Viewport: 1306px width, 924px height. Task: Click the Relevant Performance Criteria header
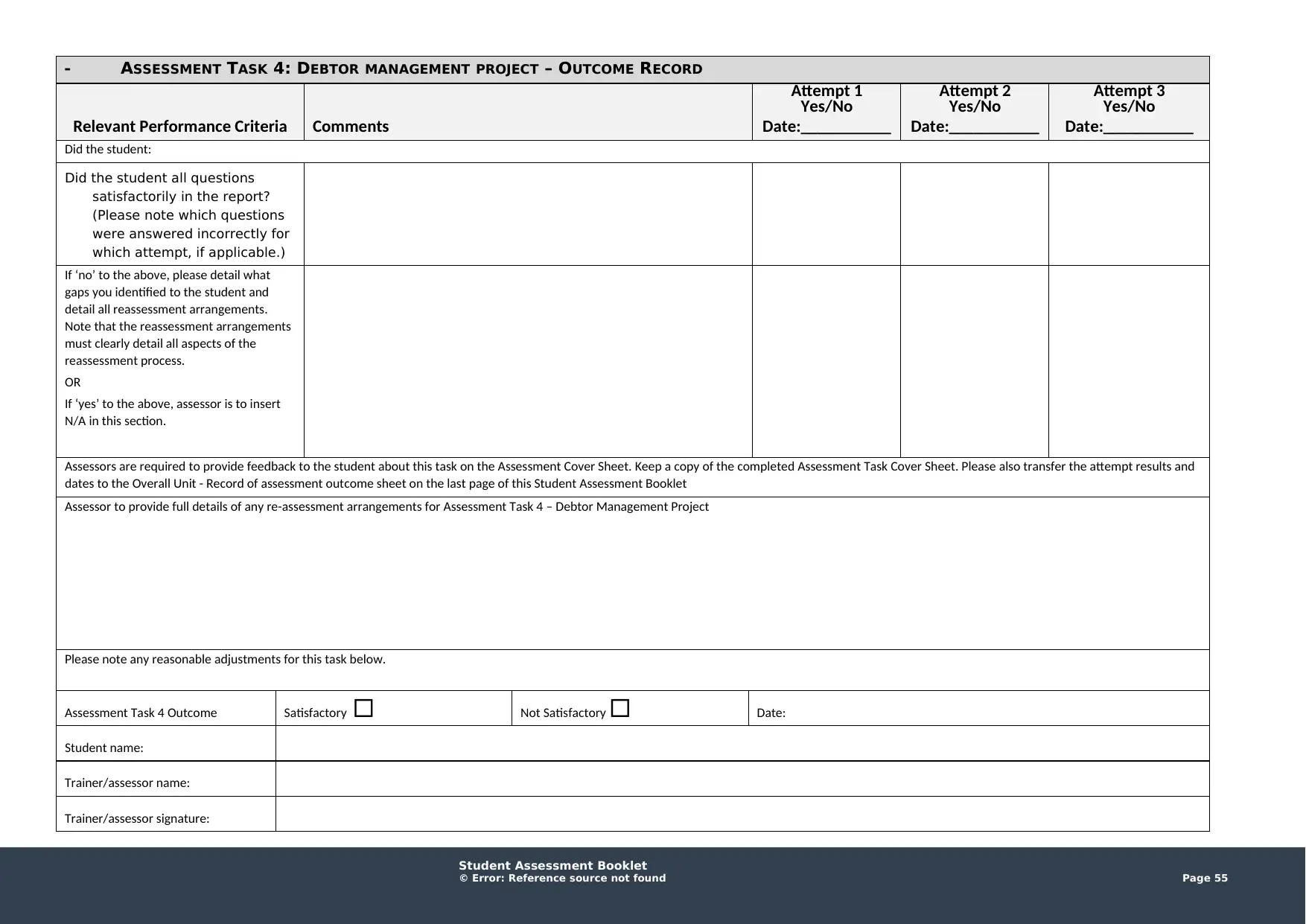click(180, 127)
